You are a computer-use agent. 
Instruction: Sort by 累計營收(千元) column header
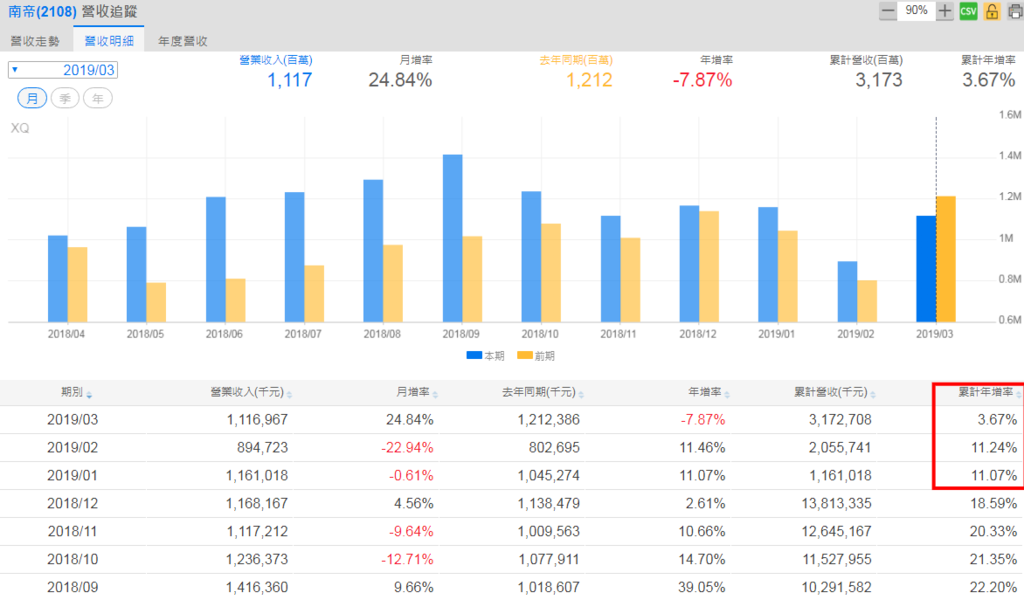834,392
